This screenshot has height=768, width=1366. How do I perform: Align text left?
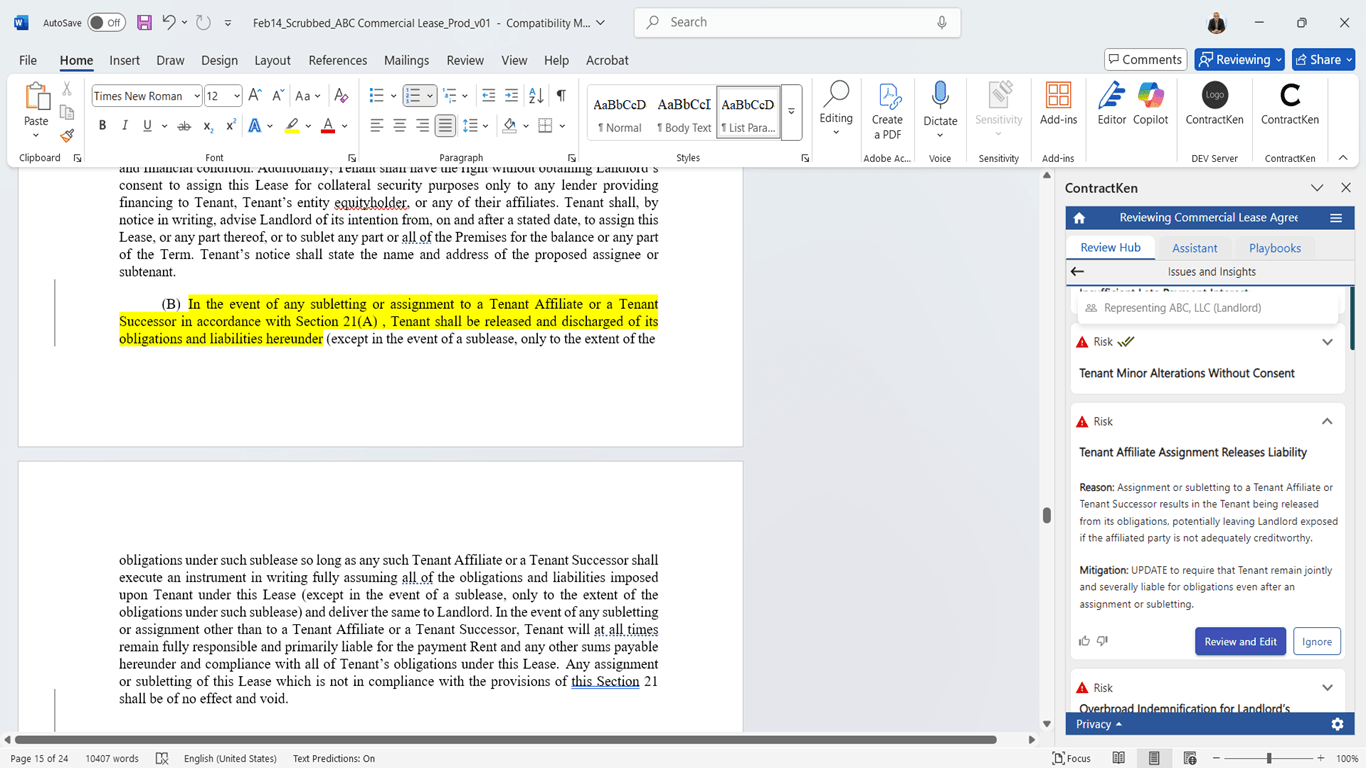[377, 126]
